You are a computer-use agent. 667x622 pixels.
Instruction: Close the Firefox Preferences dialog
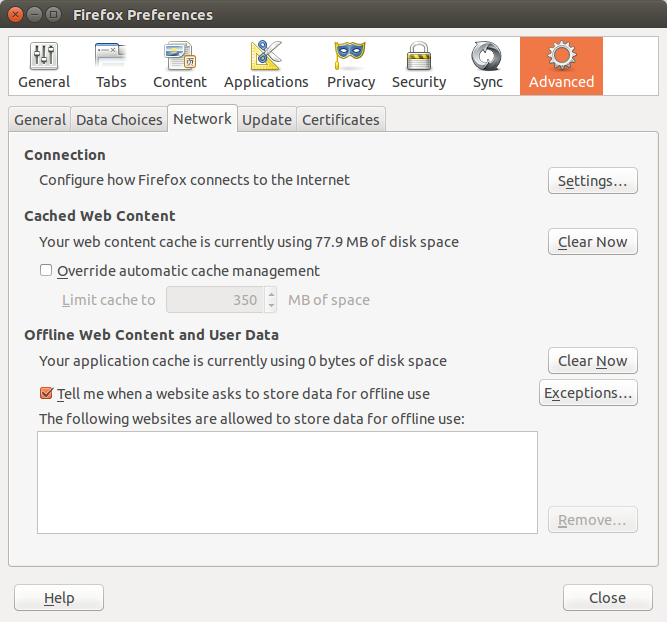point(607,598)
